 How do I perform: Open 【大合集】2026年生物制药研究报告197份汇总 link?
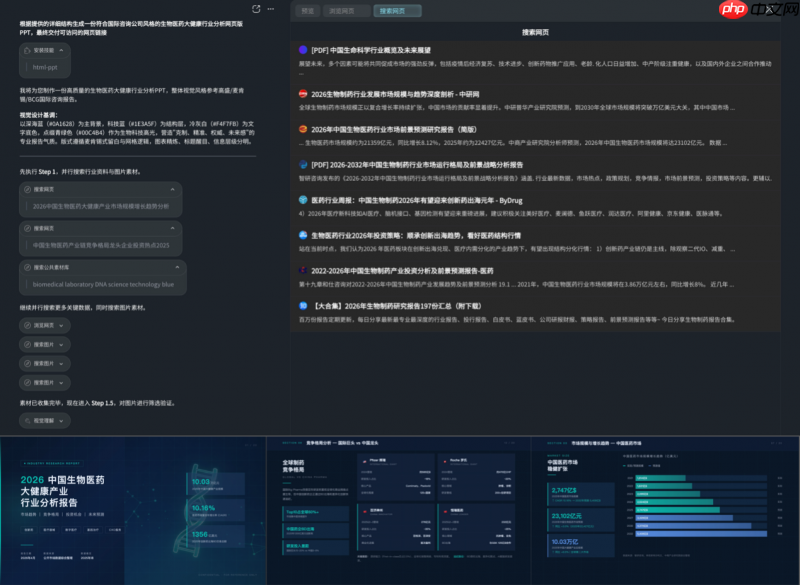point(396,306)
